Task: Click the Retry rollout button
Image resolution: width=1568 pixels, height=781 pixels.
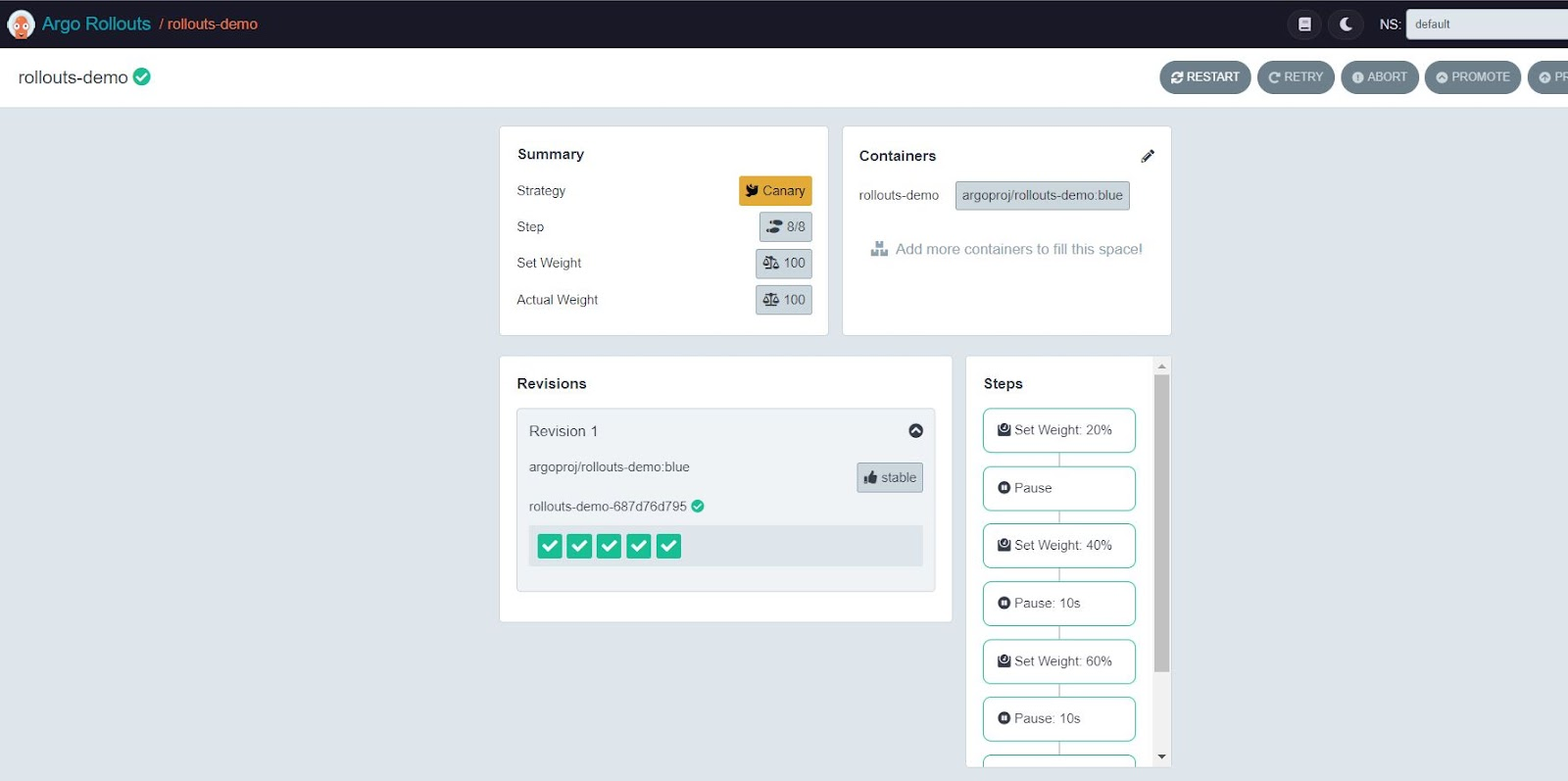Action: pos(1296,77)
